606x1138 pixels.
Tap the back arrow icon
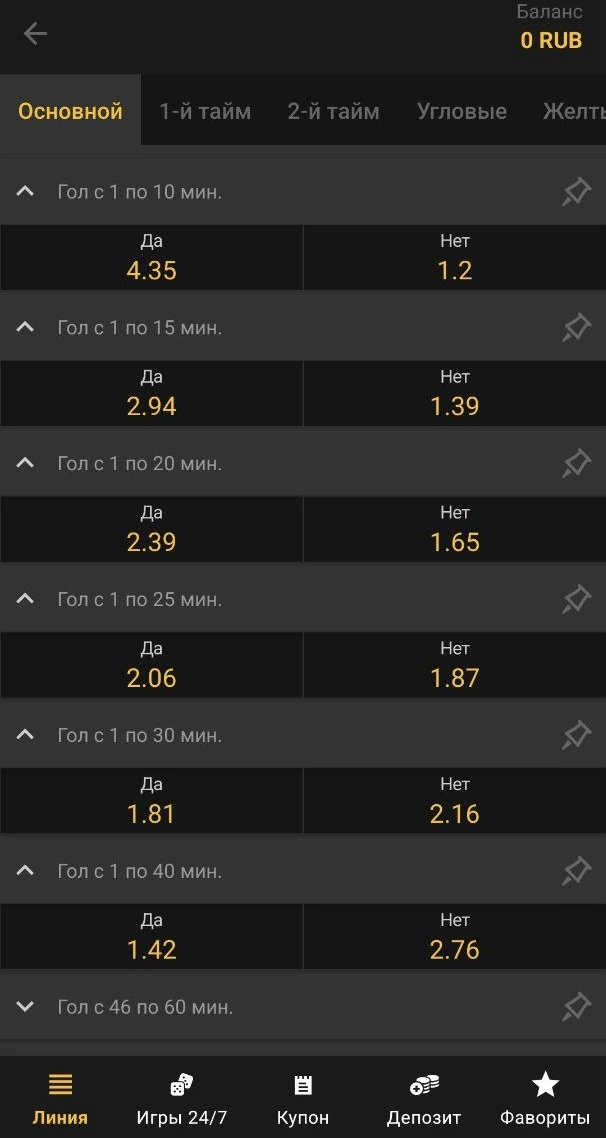[x=35, y=34]
